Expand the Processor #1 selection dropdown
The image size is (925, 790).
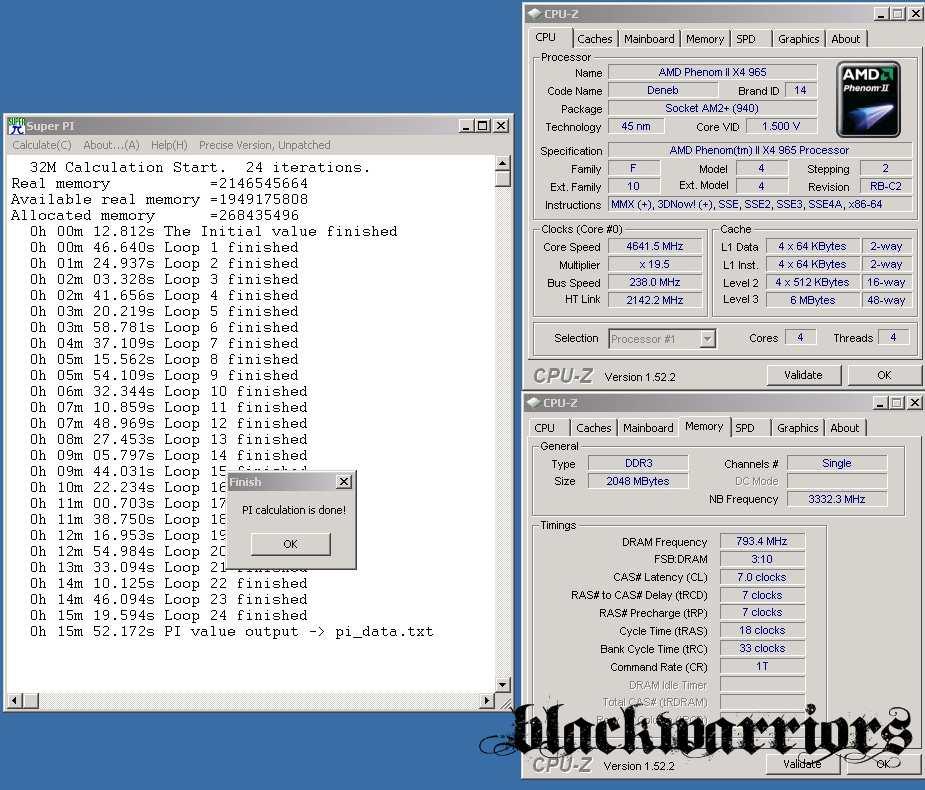tap(707, 339)
